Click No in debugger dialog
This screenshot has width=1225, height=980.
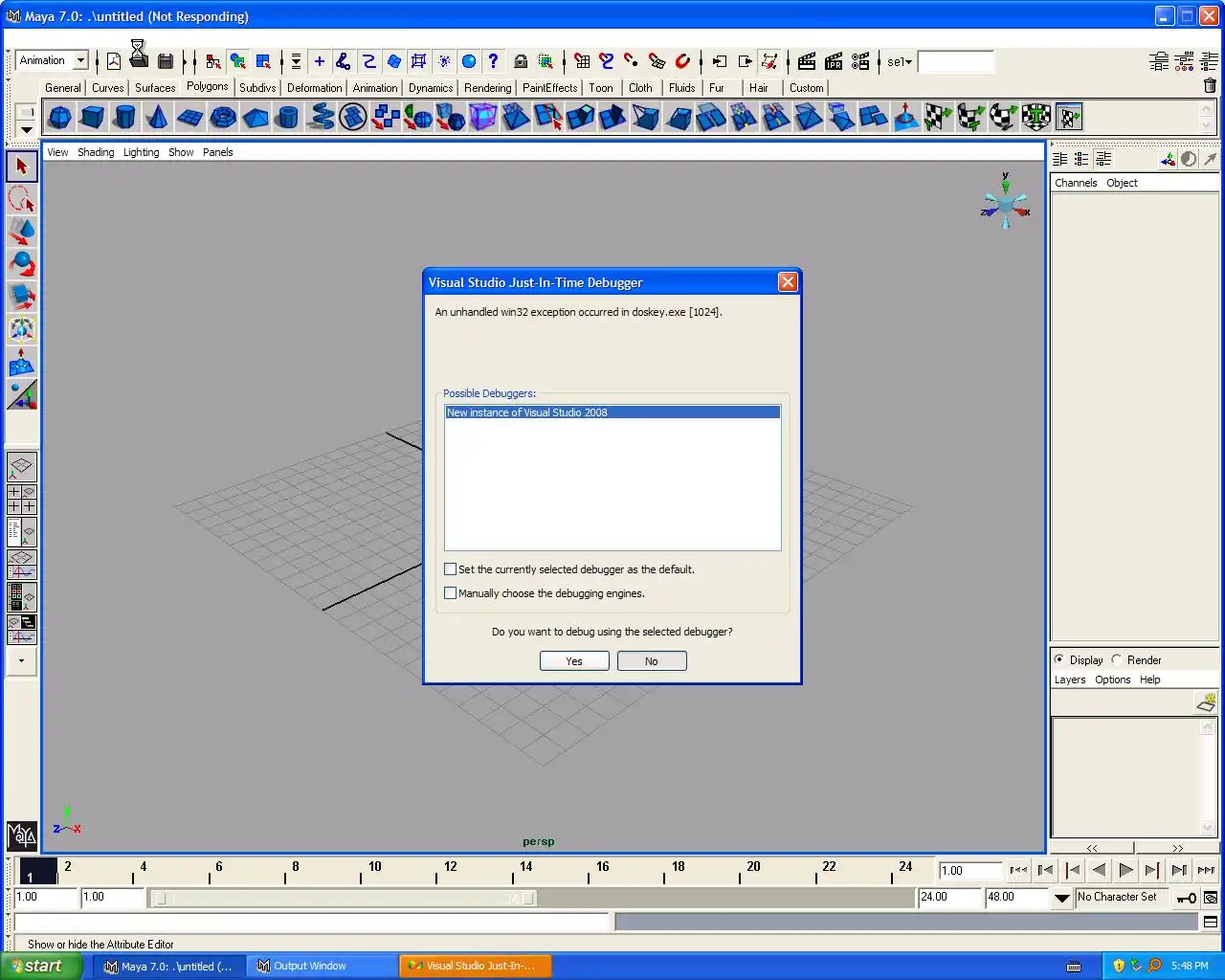(652, 661)
